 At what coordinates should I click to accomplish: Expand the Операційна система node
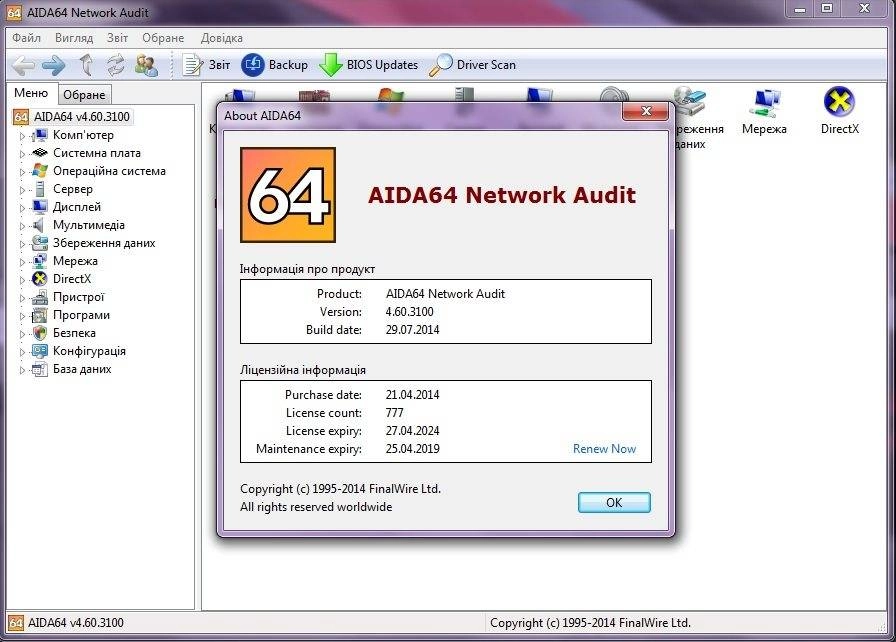click(x=22, y=172)
